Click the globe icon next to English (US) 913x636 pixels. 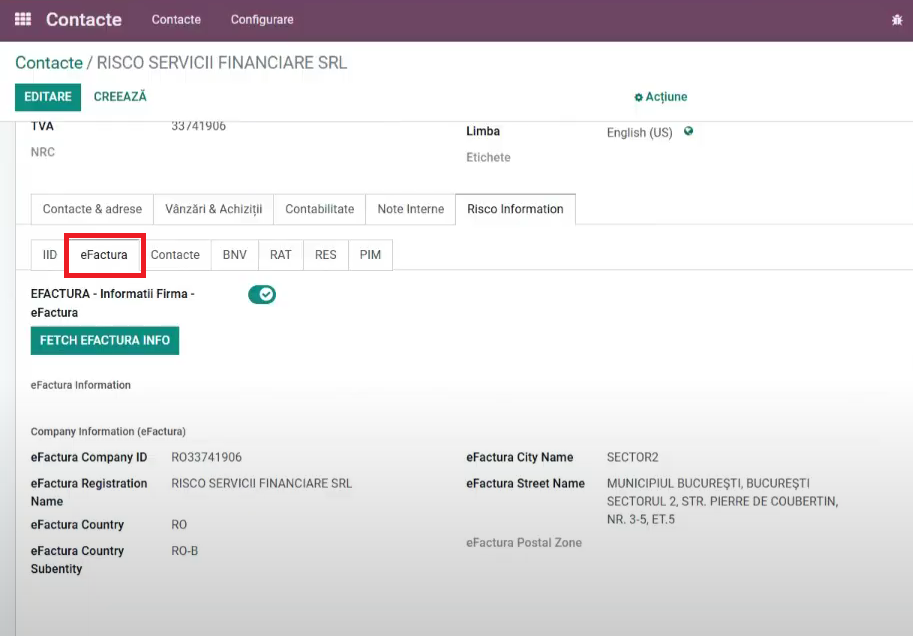click(x=688, y=132)
